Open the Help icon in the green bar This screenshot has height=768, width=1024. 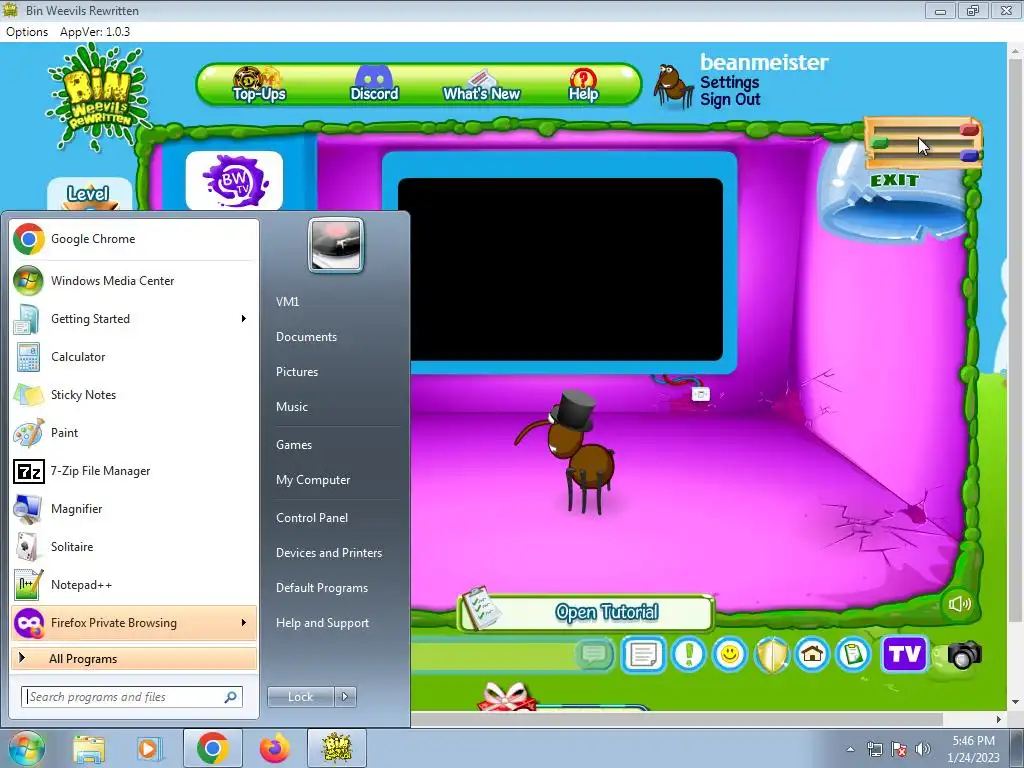point(583,85)
